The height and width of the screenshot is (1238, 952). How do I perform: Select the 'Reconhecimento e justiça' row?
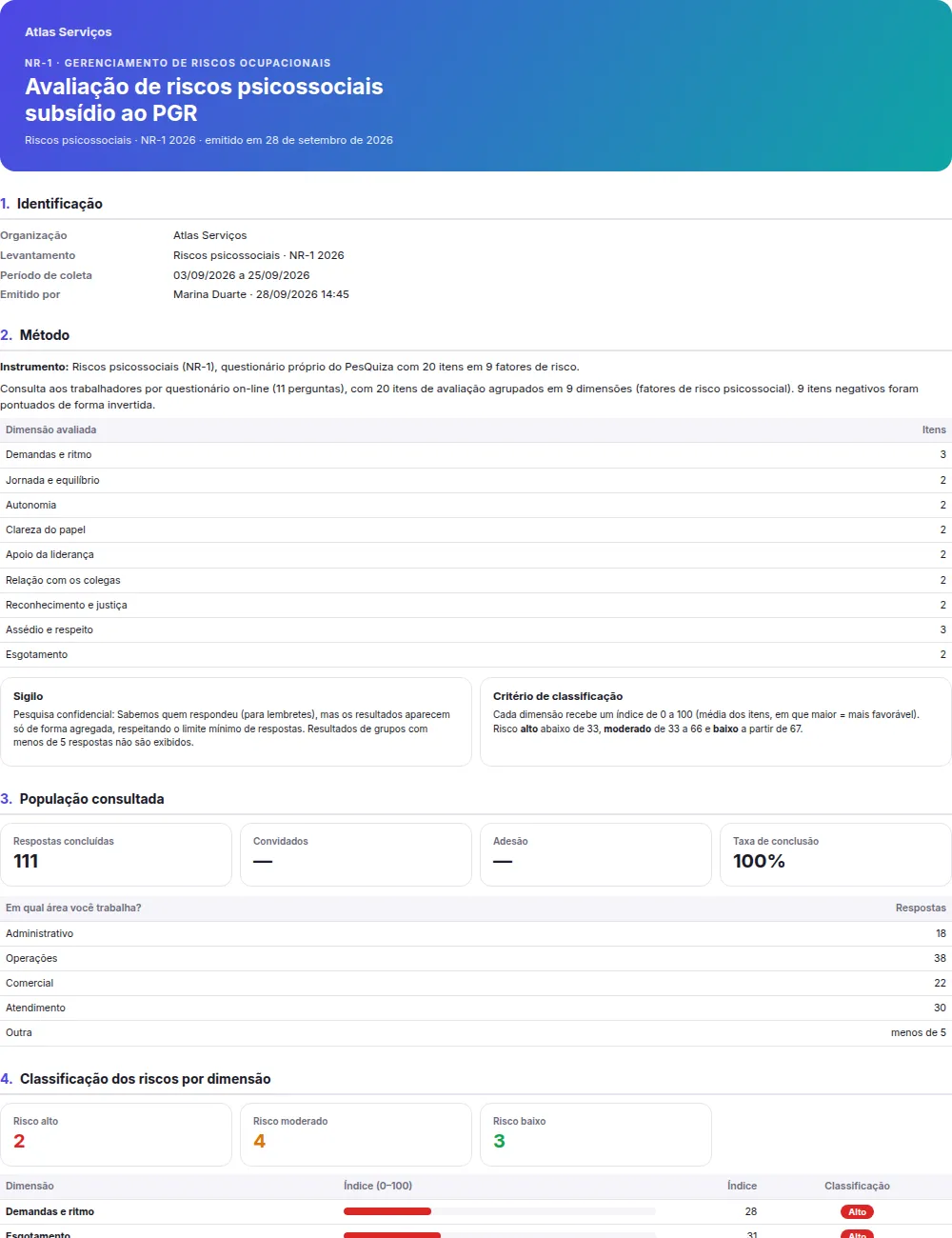point(476,605)
